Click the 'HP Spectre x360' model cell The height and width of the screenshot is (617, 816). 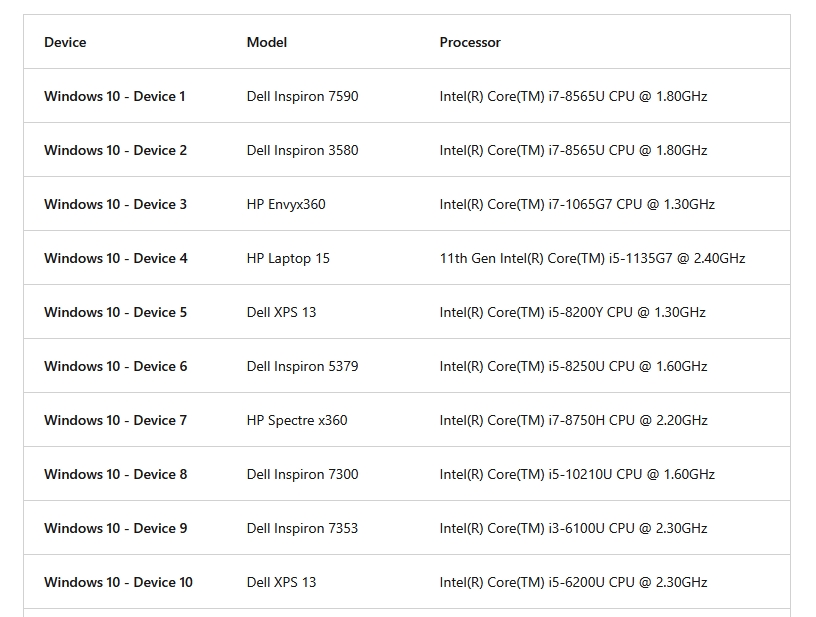297,420
